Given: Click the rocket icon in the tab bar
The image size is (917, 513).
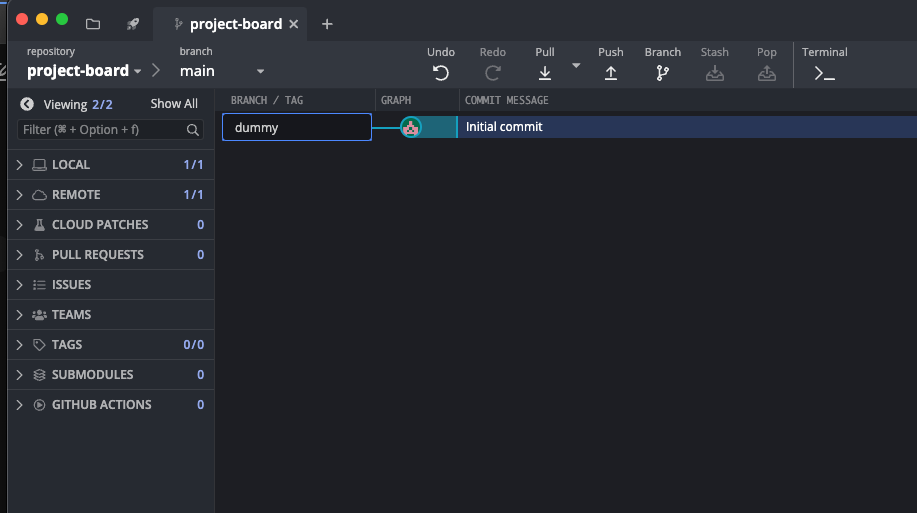Looking at the screenshot, I should point(133,24).
